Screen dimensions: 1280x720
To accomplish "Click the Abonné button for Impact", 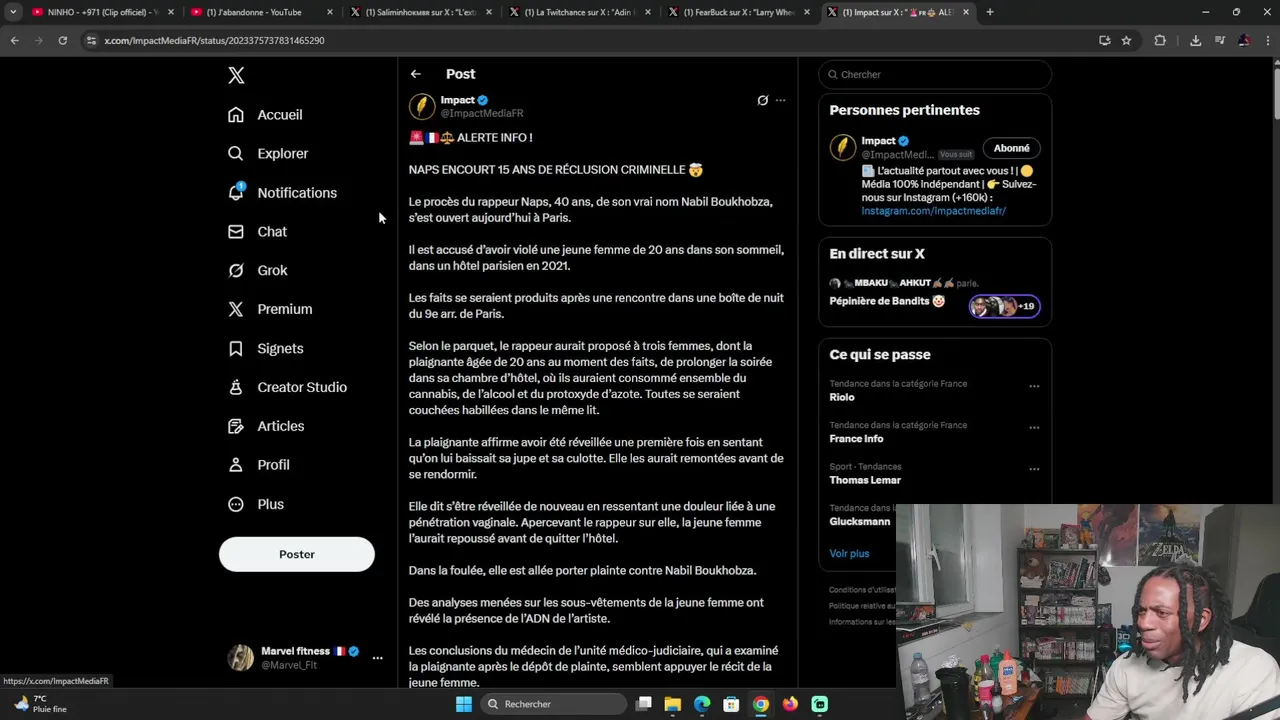I will tap(1011, 148).
